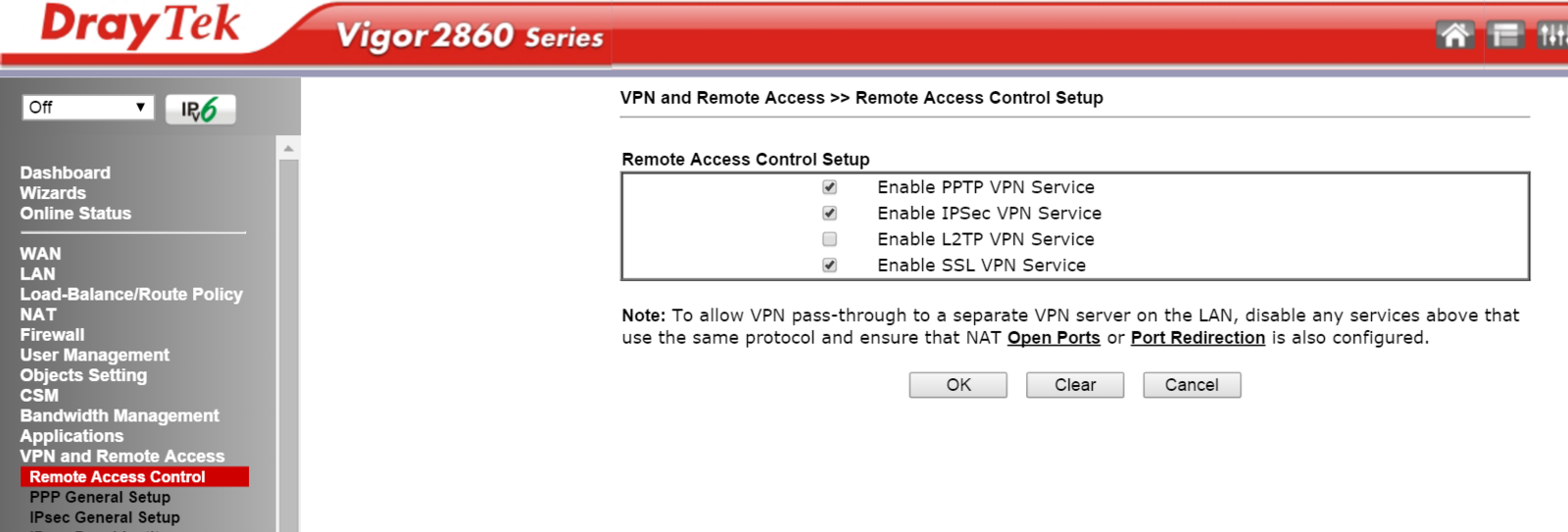The height and width of the screenshot is (532, 1568).
Task: Click the Home icon in header
Action: (x=1455, y=35)
